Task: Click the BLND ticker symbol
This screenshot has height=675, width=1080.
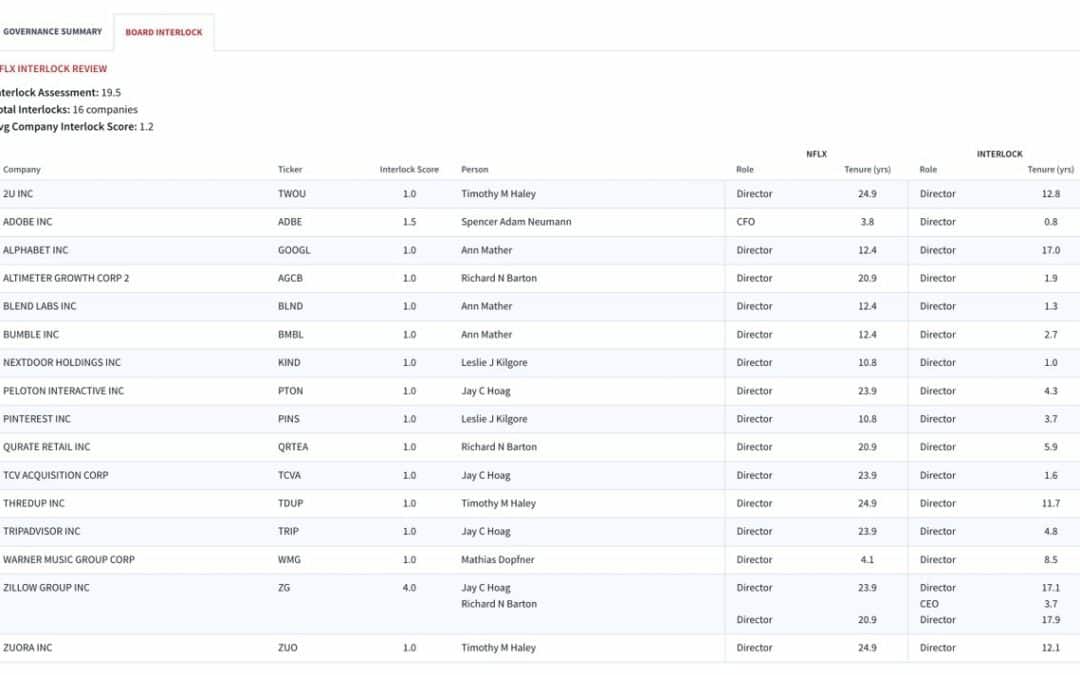Action: point(291,307)
